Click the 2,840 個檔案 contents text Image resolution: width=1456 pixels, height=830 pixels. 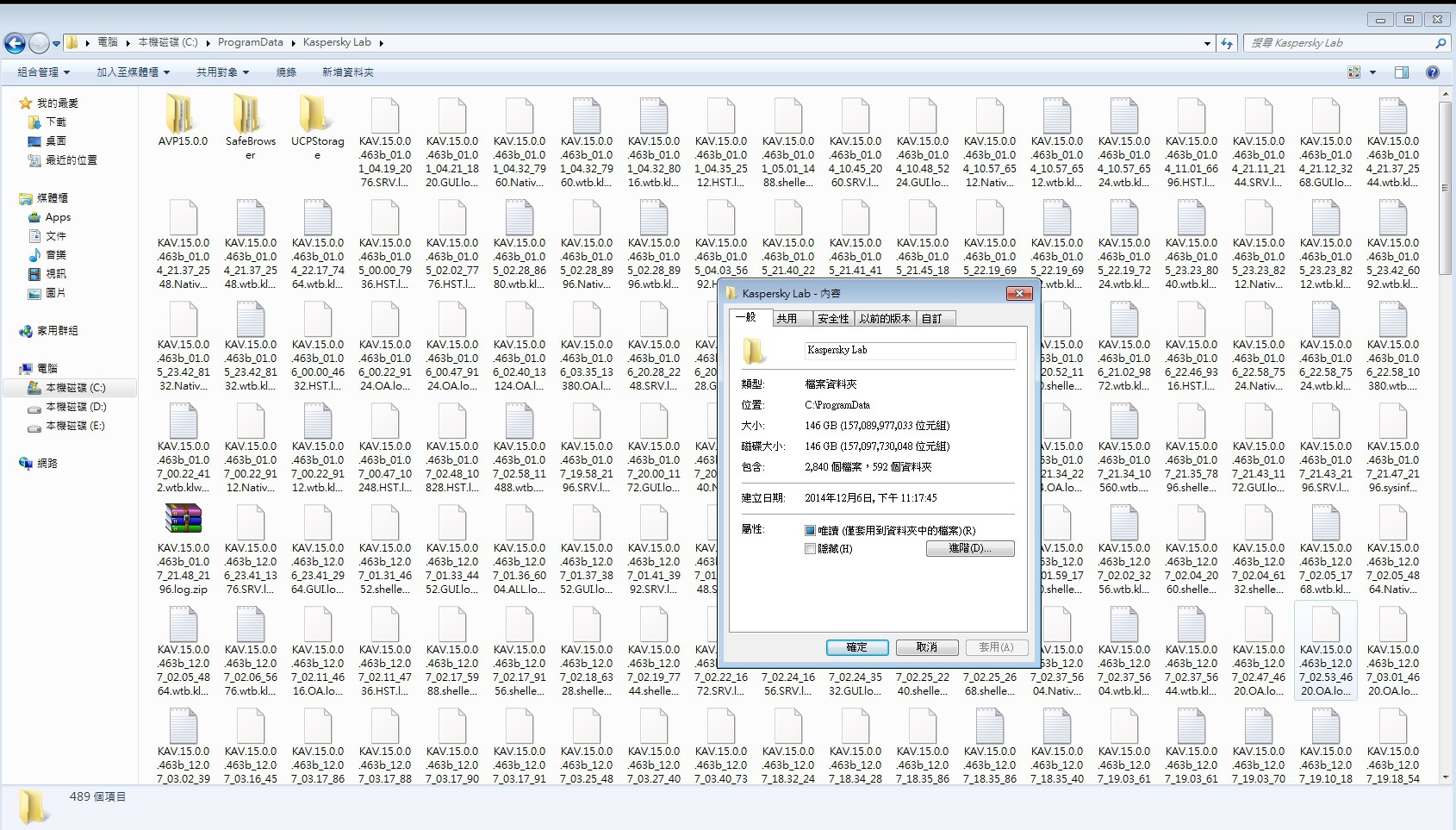click(x=868, y=467)
